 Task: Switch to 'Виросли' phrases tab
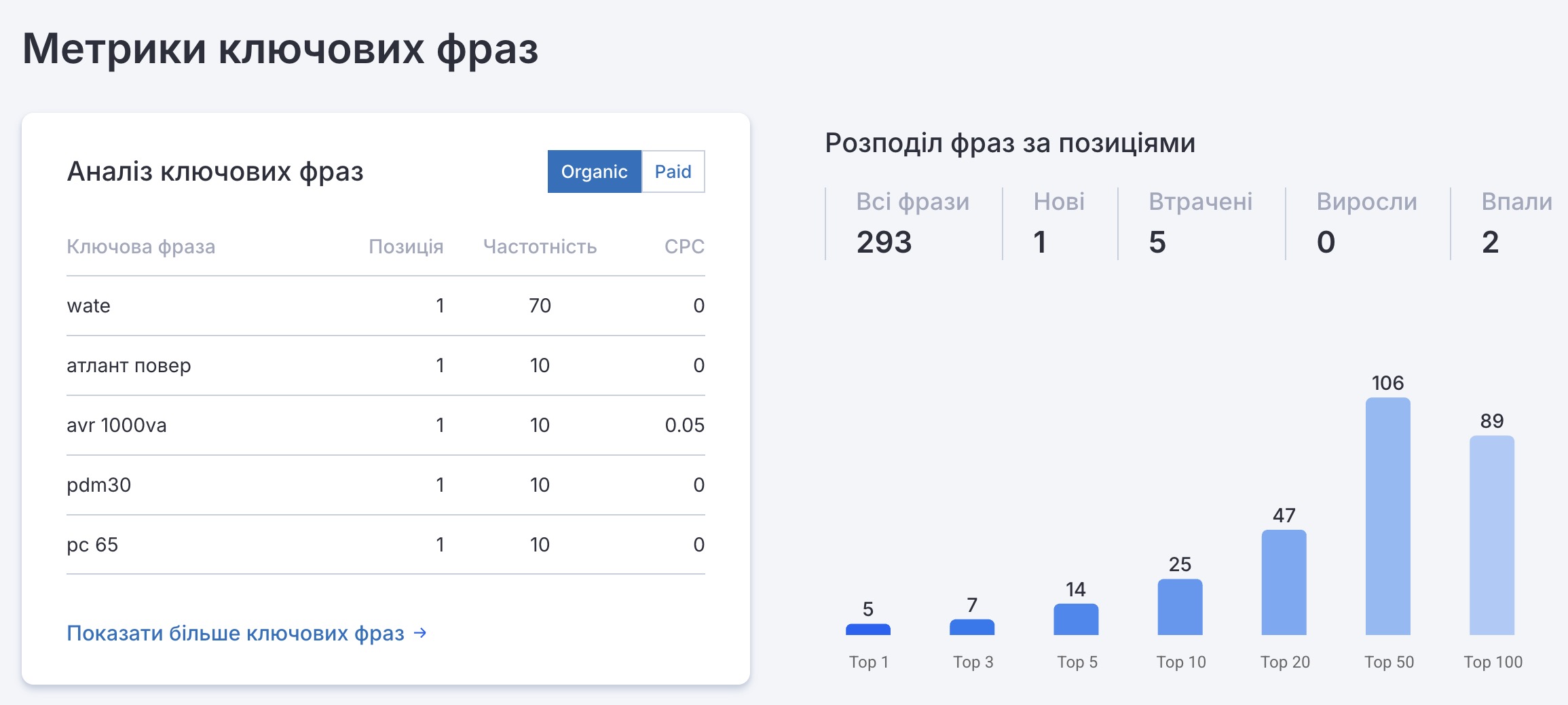(x=1366, y=223)
